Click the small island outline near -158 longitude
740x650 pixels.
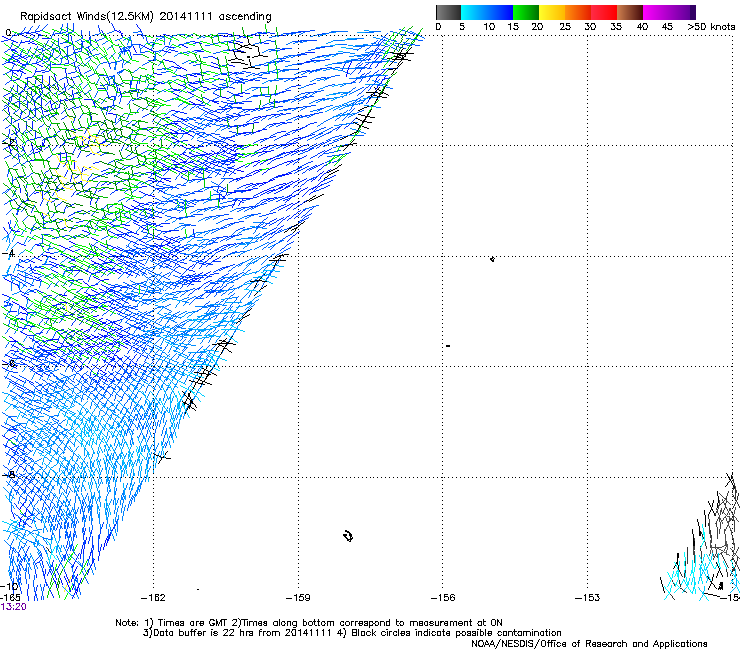pyautogui.click(x=348, y=536)
